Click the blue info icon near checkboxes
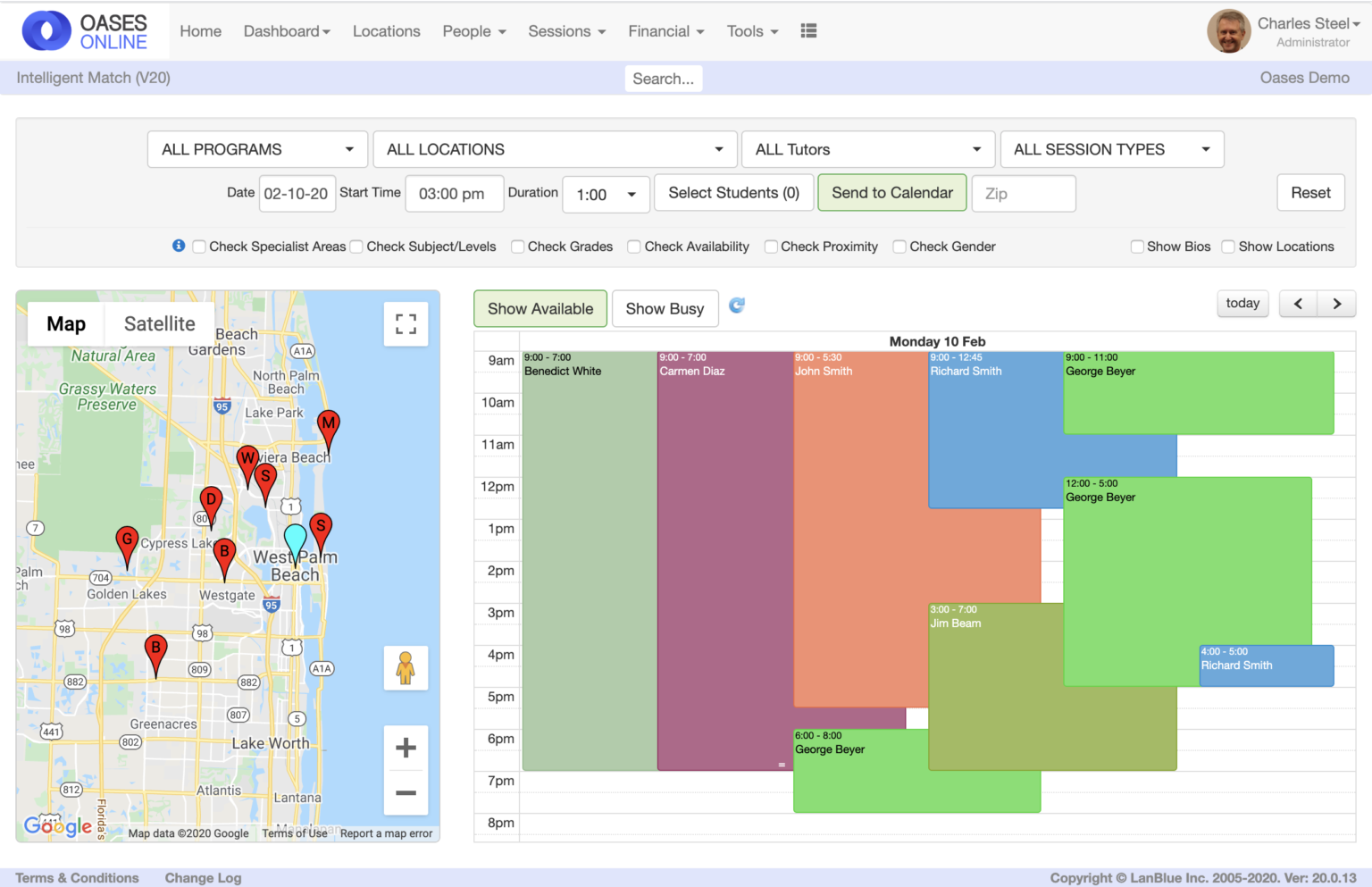The height and width of the screenshot is (887, 1372). coord(178,246)
